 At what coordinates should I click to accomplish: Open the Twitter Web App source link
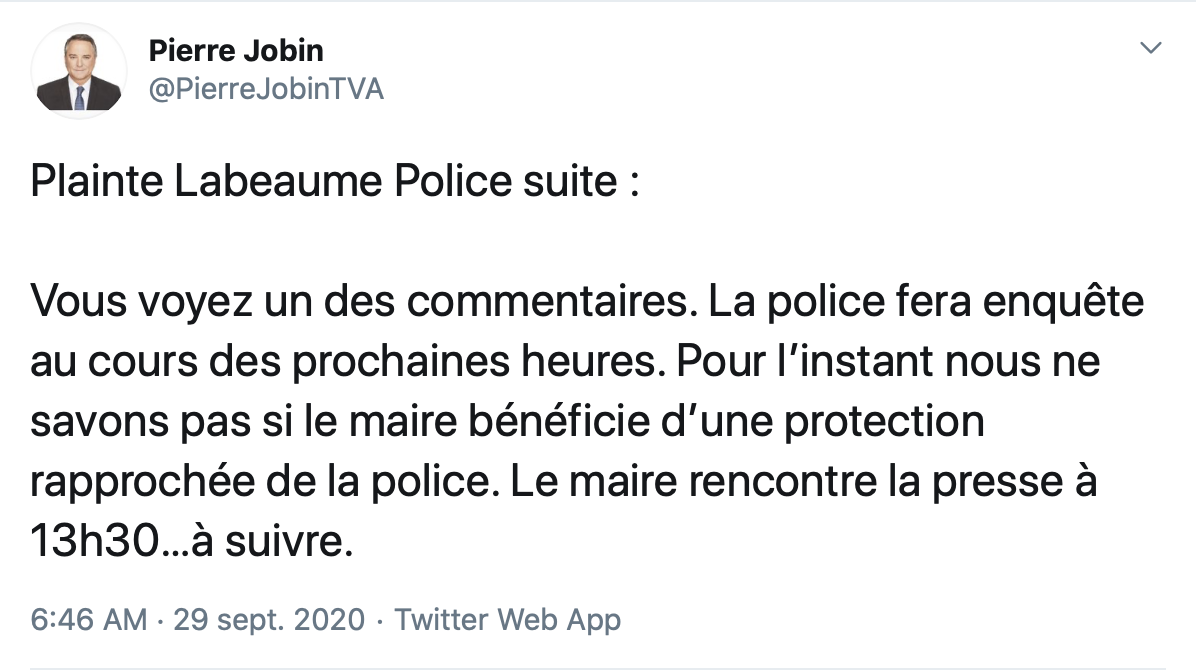click(x=507, y=619)
